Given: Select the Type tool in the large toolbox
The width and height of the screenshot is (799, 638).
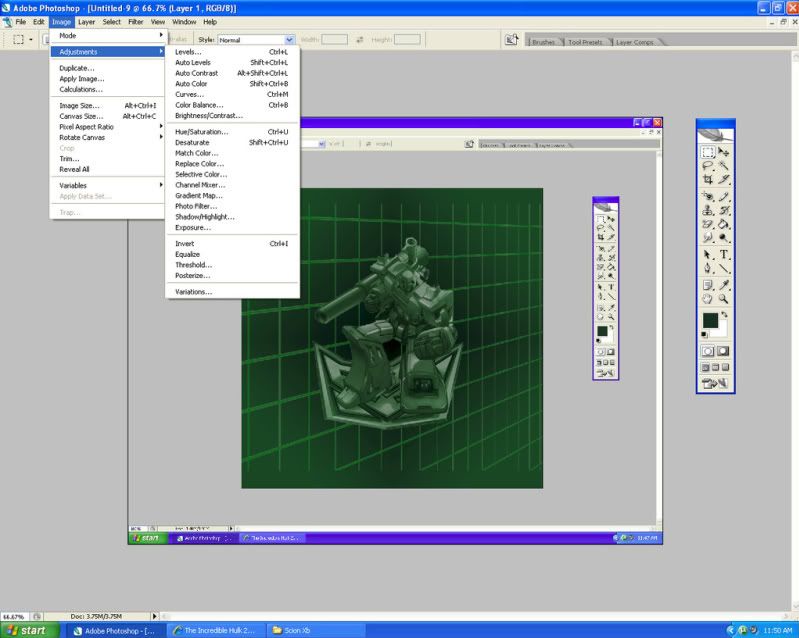Looking at the screenshot, I should [x=723, y=254].
